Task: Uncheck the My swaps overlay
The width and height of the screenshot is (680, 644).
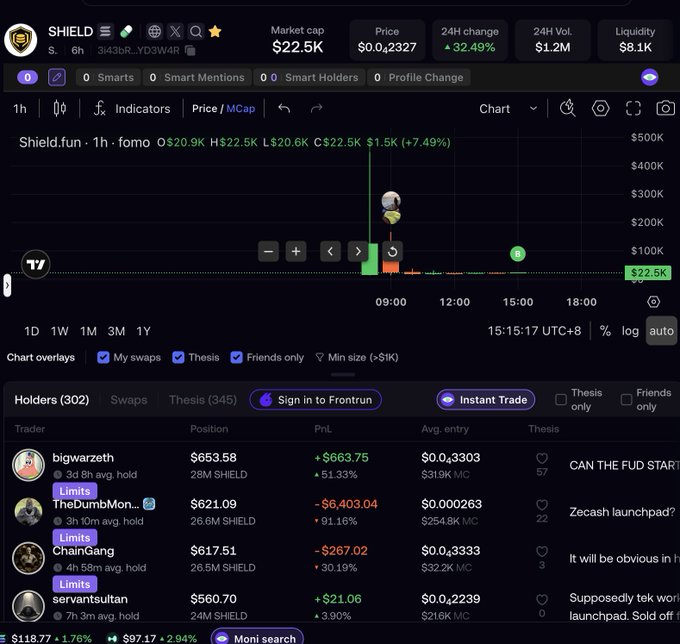Action: click(103, 357)
